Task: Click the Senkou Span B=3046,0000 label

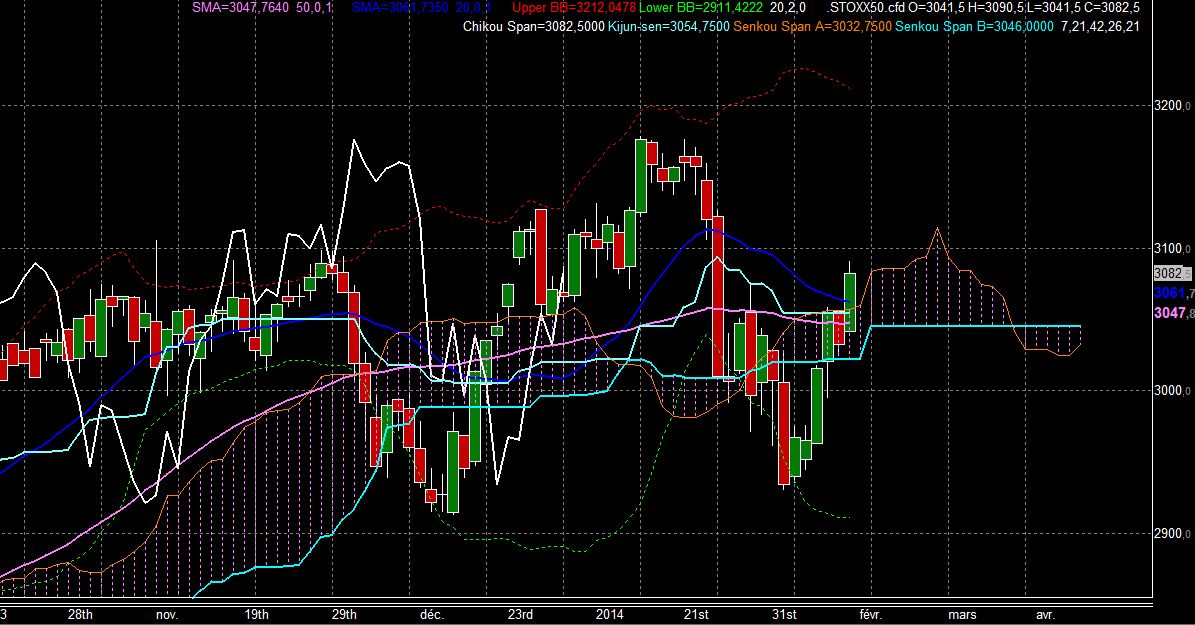Action: coord(975,27)
